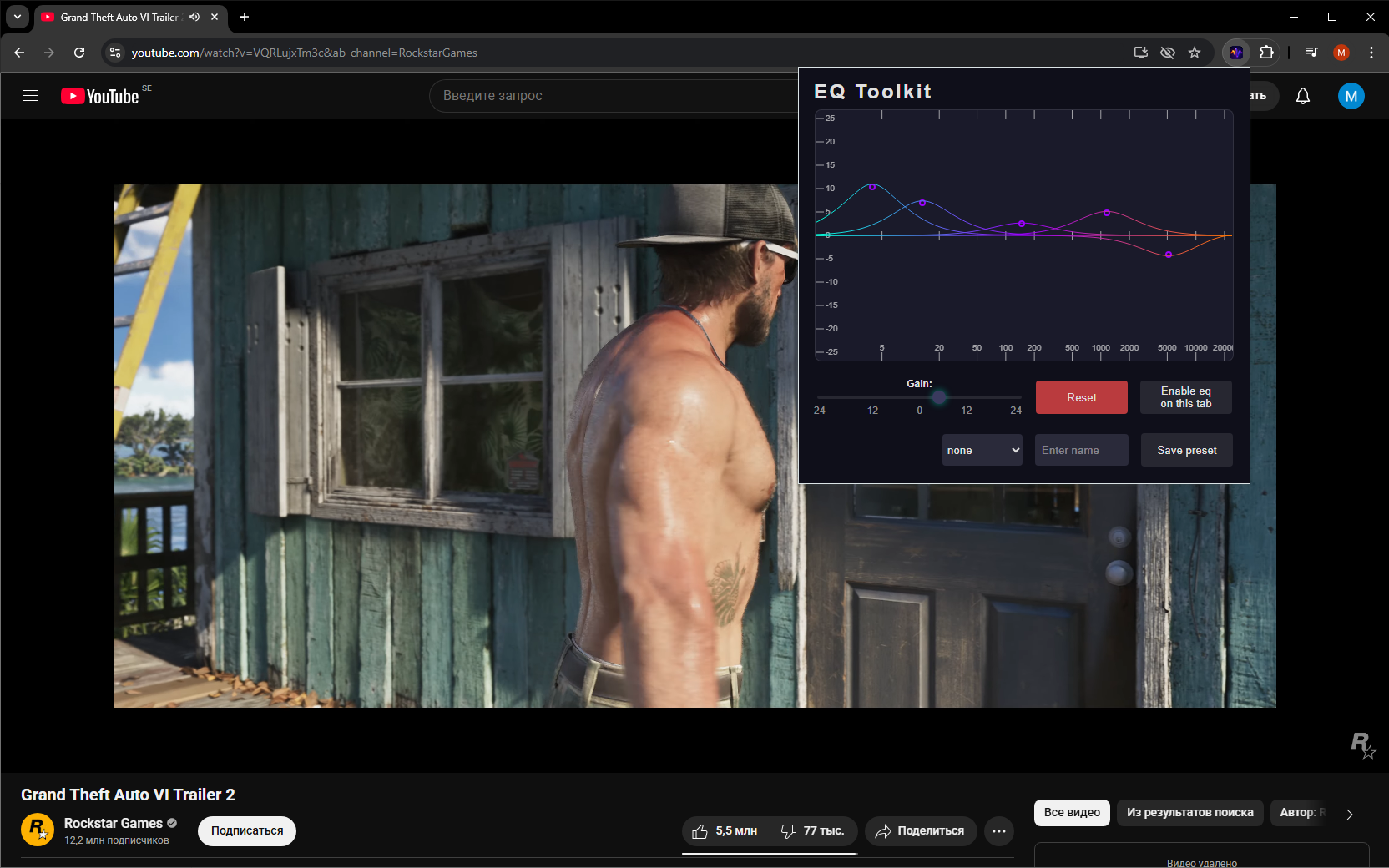1389x868 pixels.
Task: Click the EQ point near 200 Hz
Action: [x=1022, y=224]
